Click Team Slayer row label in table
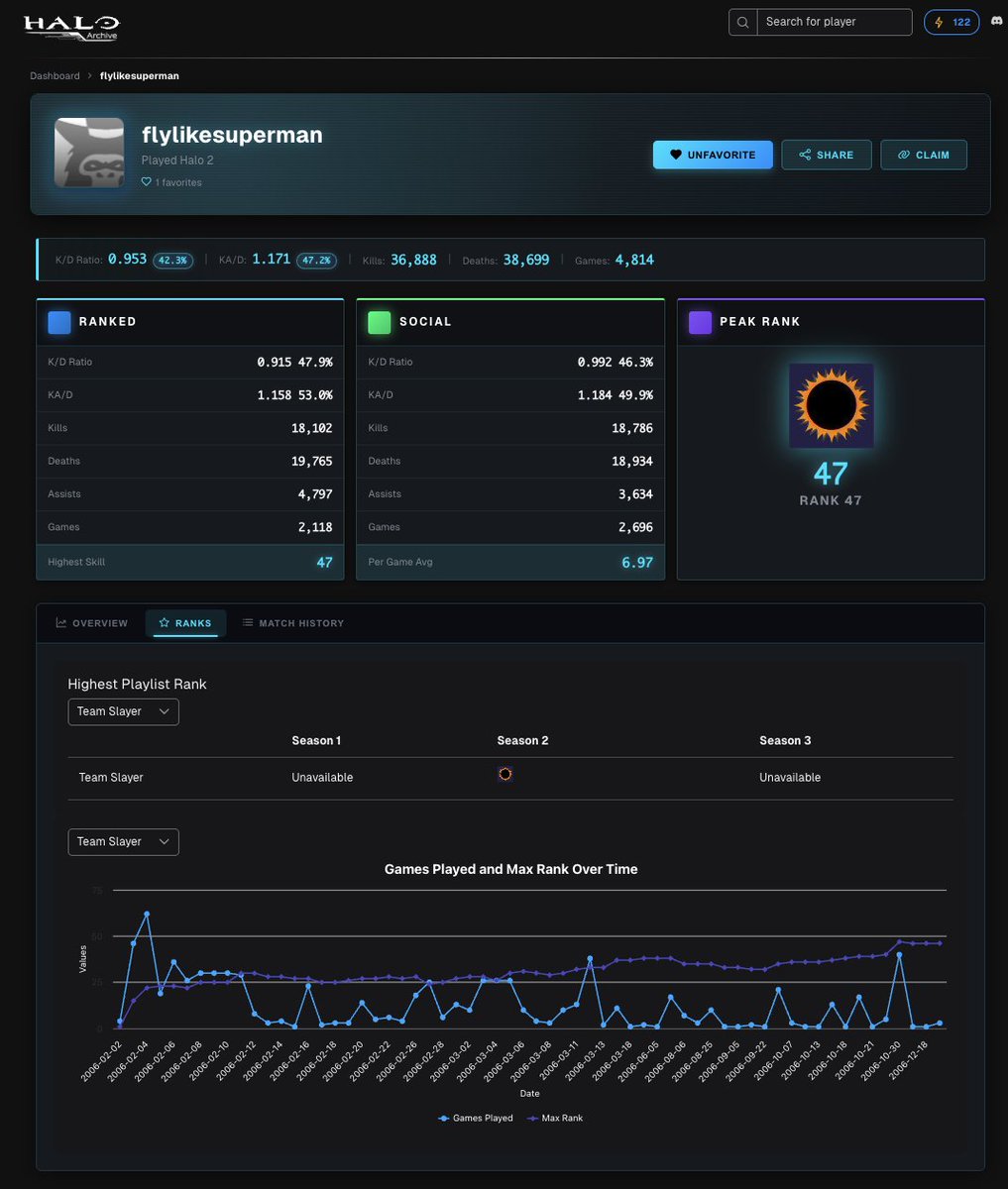 click(111, 778)
